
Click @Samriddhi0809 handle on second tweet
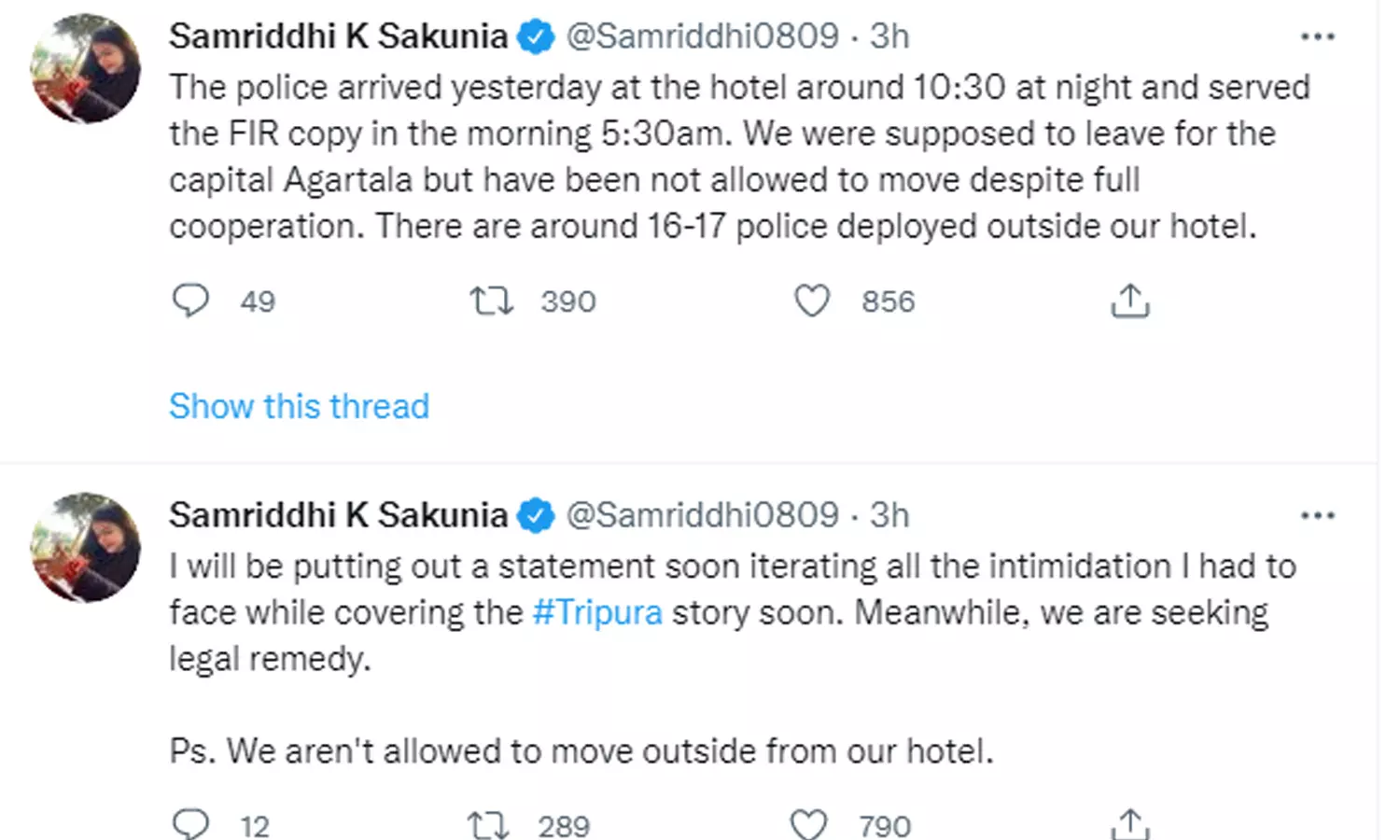702,515
